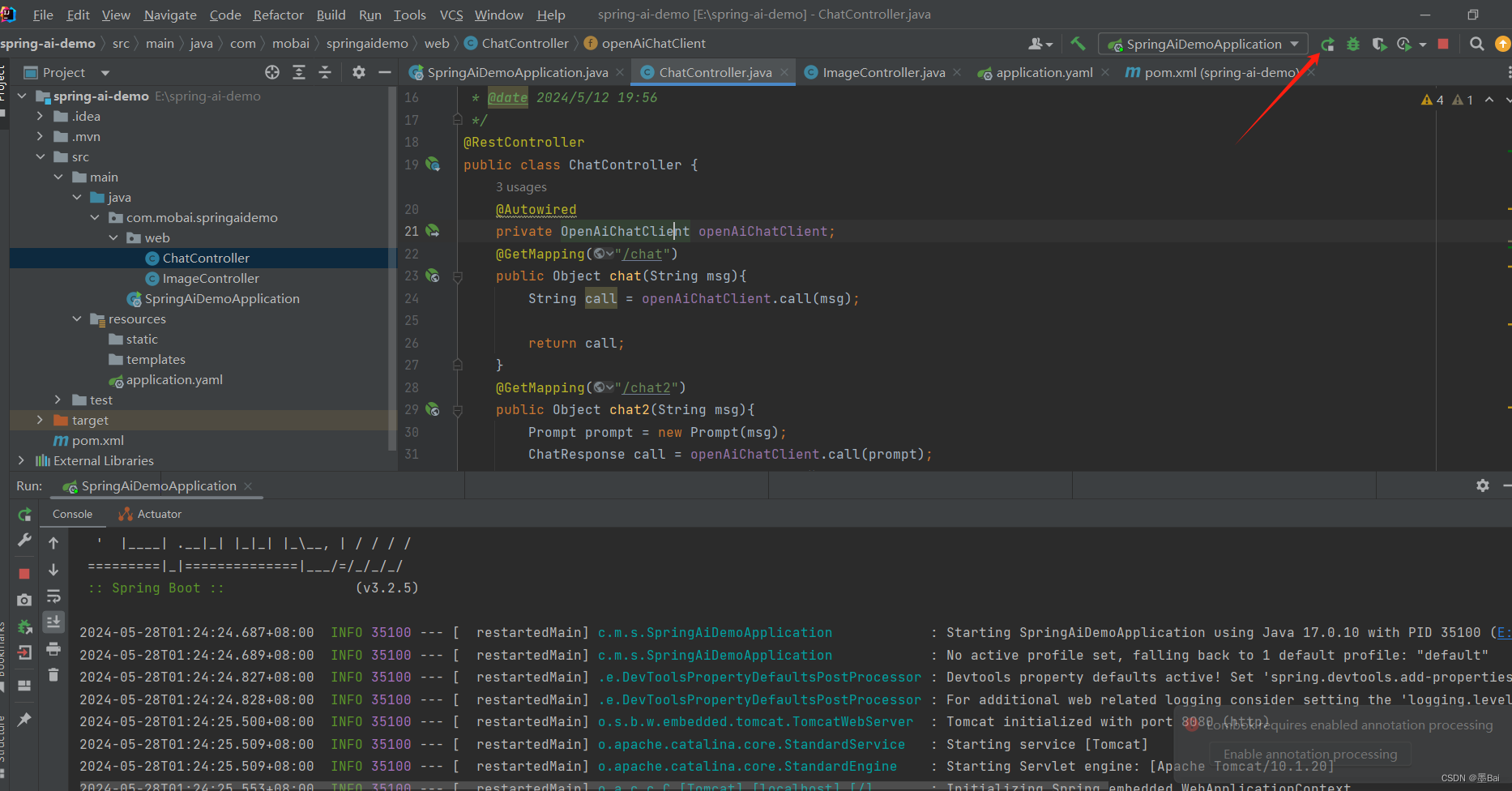Expand the .idea folder
1512x791 pixels.
point(40,116)
